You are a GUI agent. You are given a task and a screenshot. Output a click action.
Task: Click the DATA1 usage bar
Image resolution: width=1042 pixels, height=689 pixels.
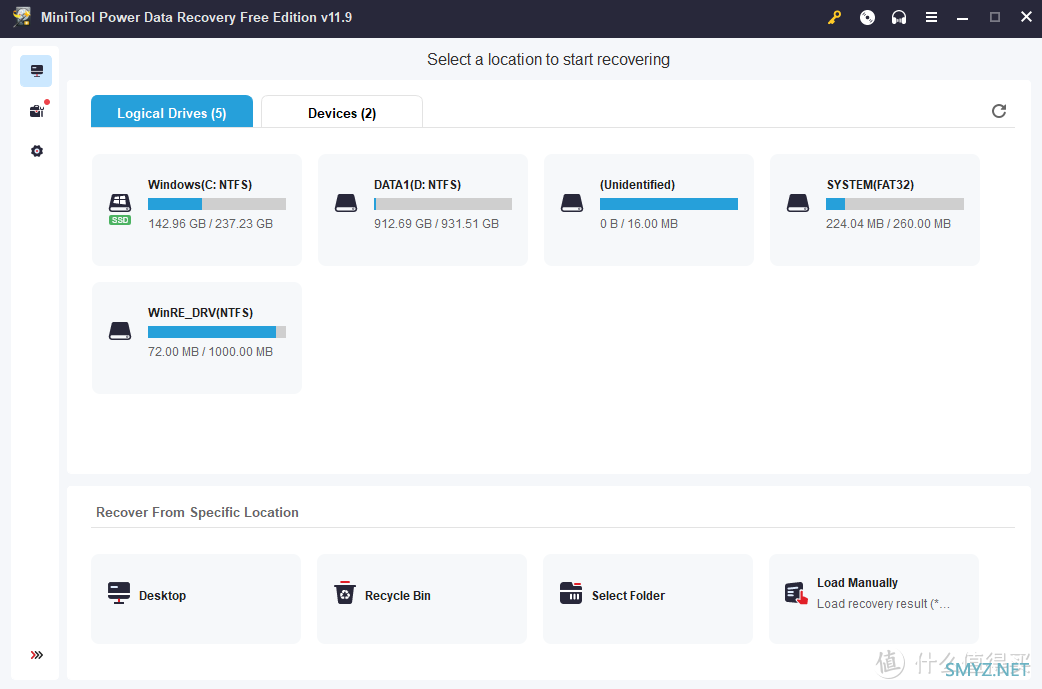click(443, 204)
